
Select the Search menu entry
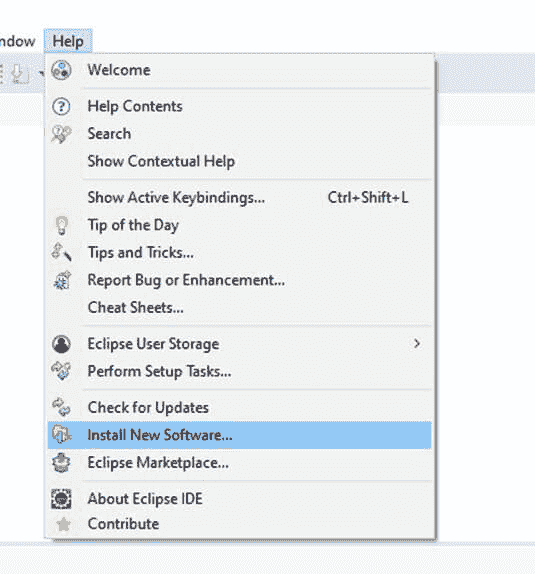[239, 134]
